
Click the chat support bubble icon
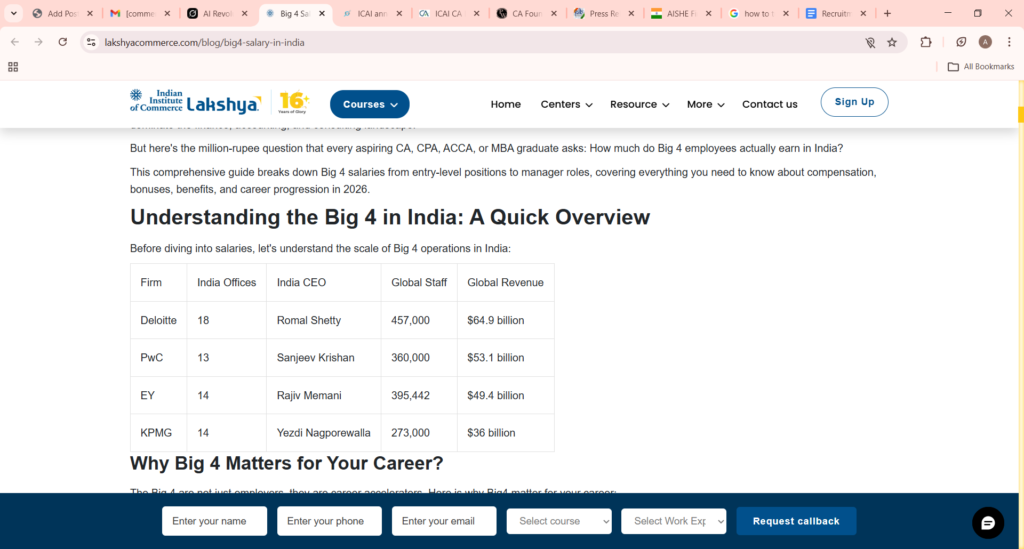click(987, 523)
